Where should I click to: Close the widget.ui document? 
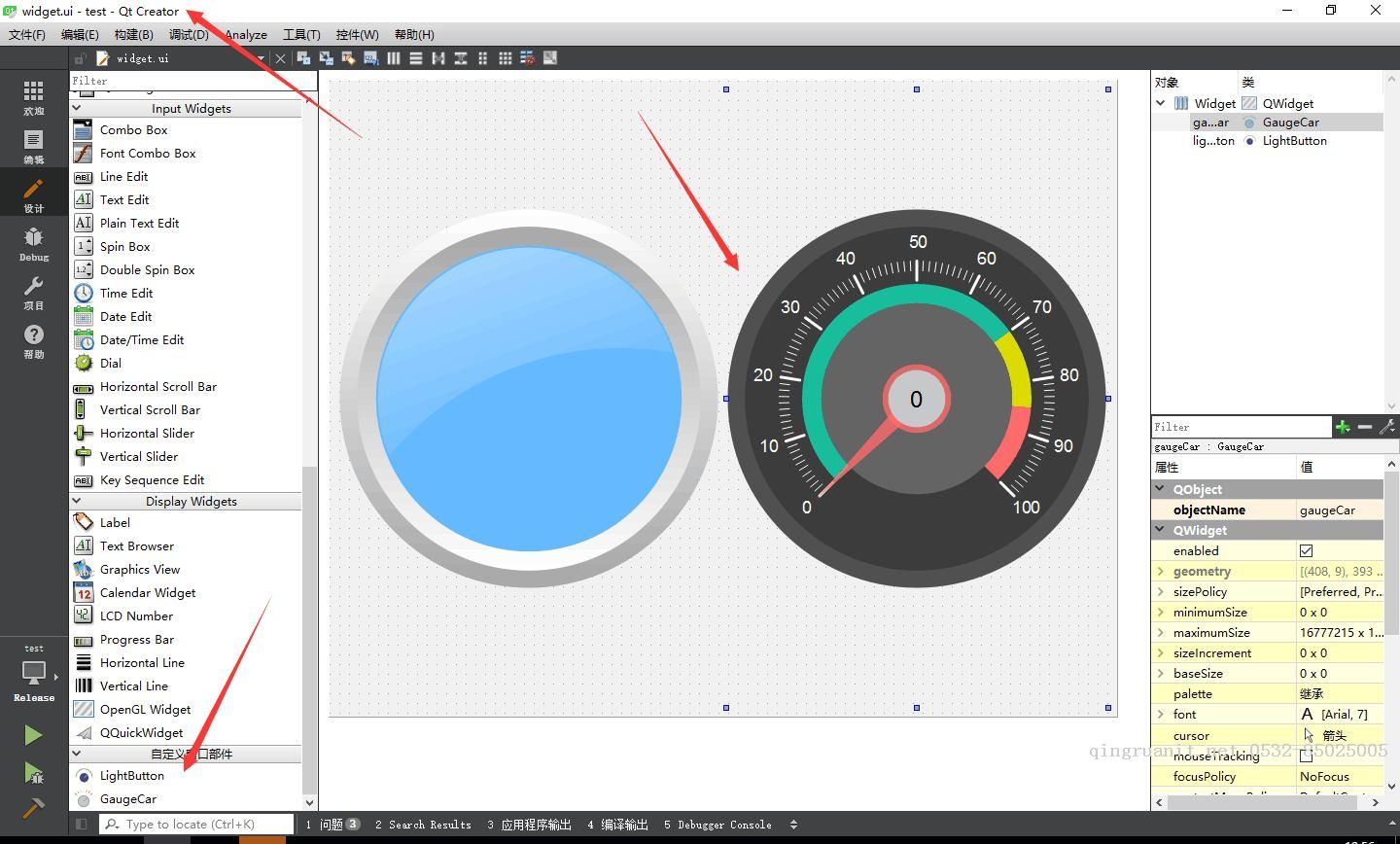[281, 58]
